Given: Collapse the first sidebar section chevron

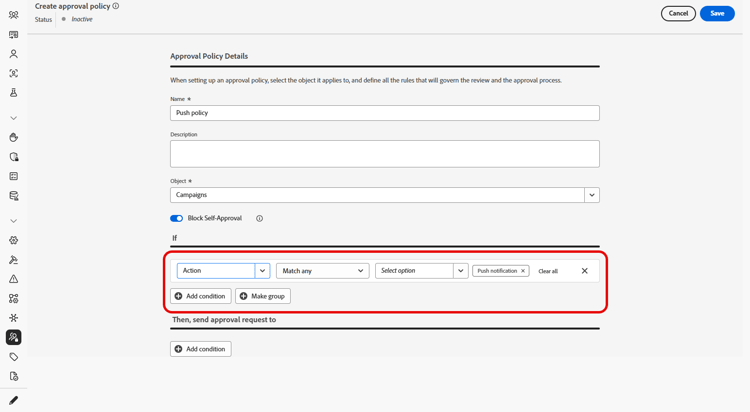Looking at the screenshot, I should pos(14,118).
